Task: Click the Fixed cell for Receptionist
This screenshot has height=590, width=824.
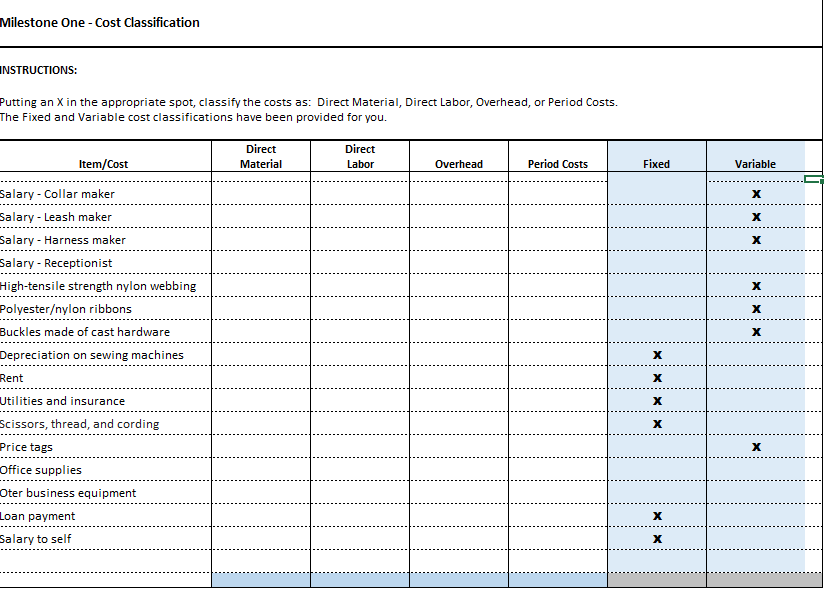Action: [657, 263]
